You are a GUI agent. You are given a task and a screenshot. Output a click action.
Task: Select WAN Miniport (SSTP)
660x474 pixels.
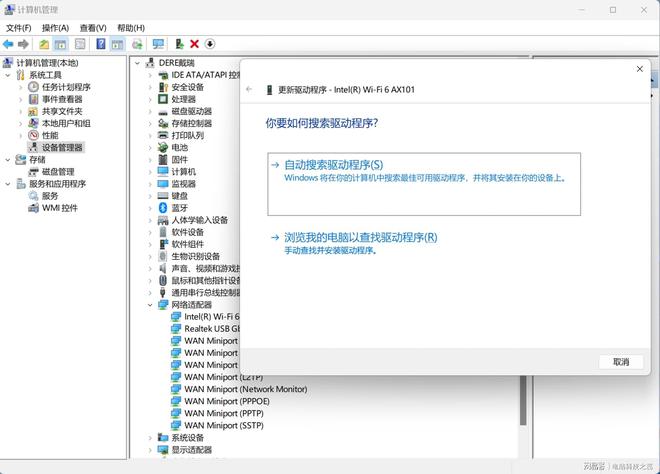pos(224,426)
